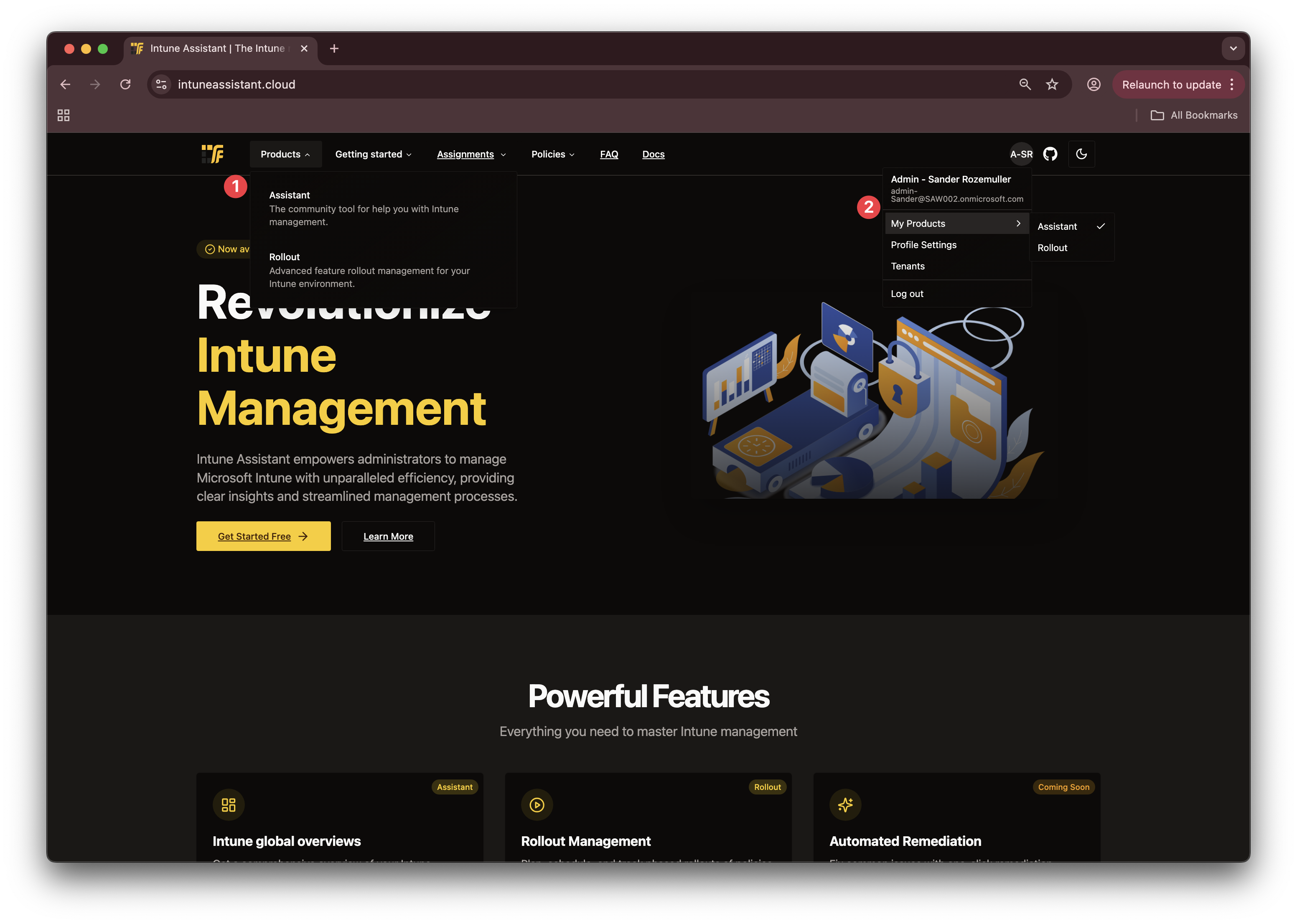The width and height of the screenshot is (1297, 924).
Task: Toggle dark mode with moon icon
Action: 1081,154
